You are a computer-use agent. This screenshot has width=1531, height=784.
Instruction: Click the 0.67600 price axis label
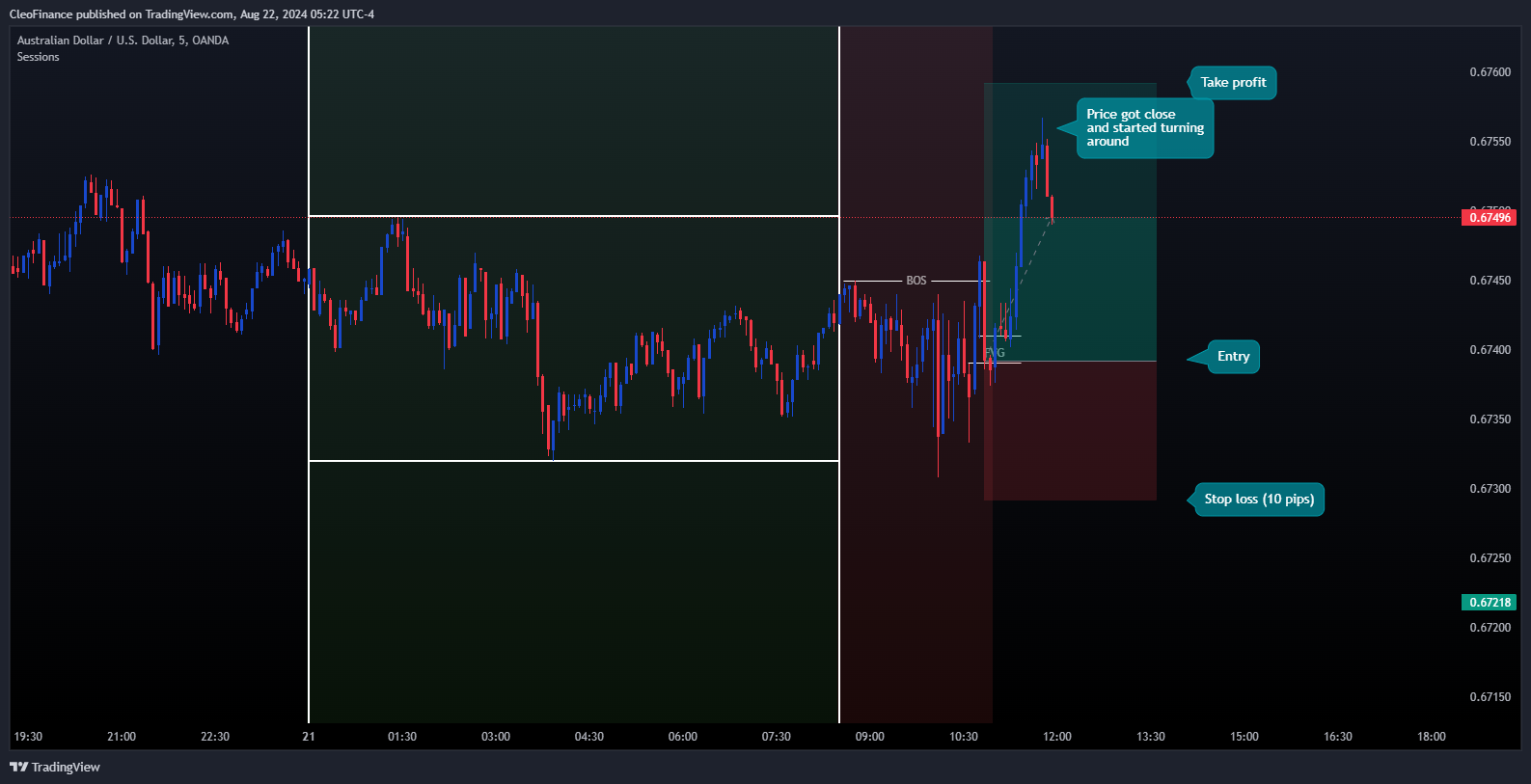point(1490,72)
